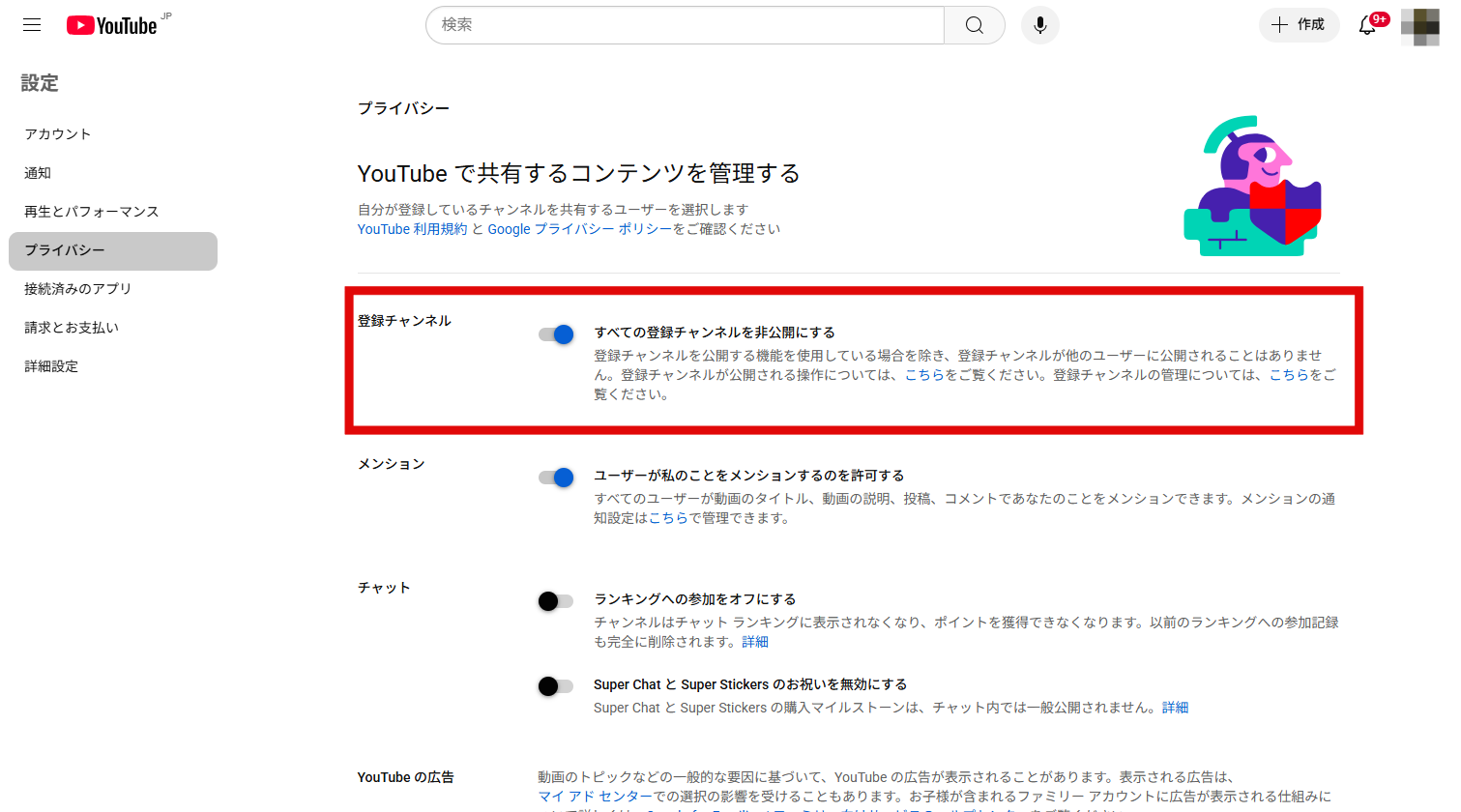Click the YouTube logo
1461x812 pixels.
112,25
